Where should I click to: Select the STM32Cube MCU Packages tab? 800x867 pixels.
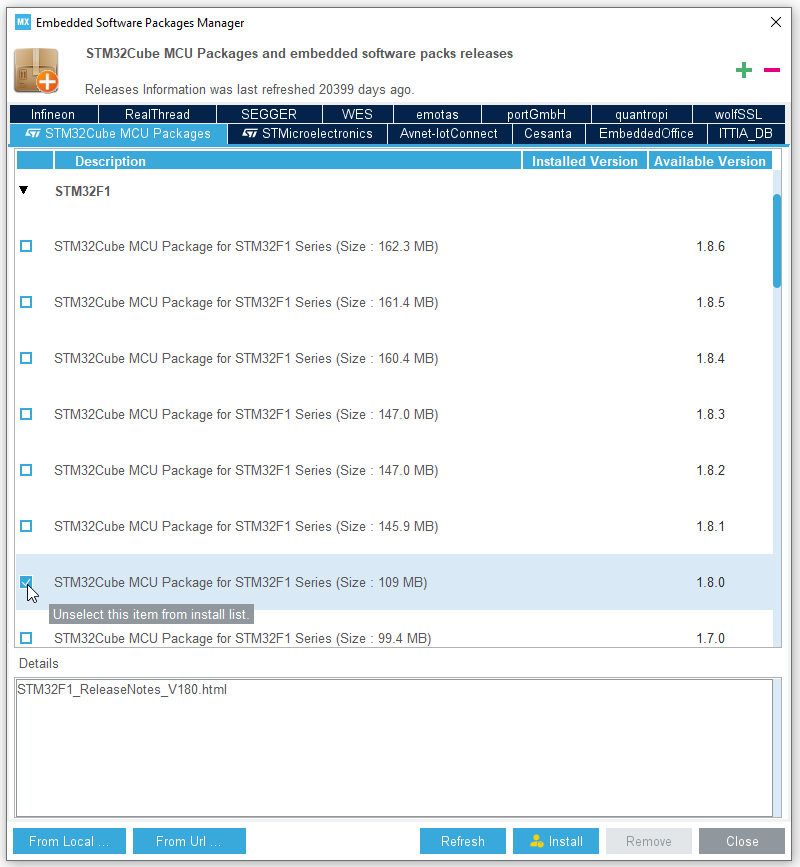[118, 134]
